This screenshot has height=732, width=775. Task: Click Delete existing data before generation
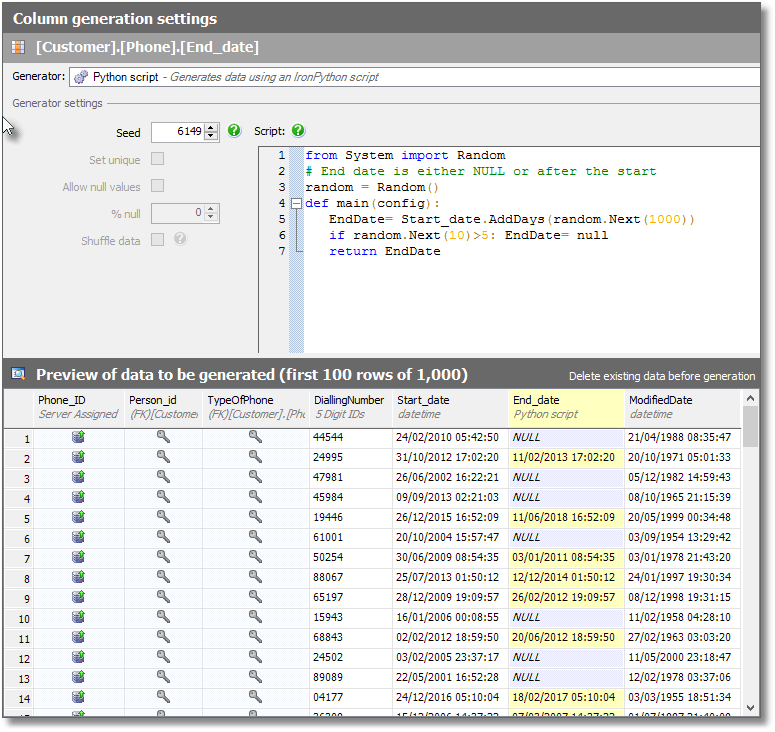[661, 376]
